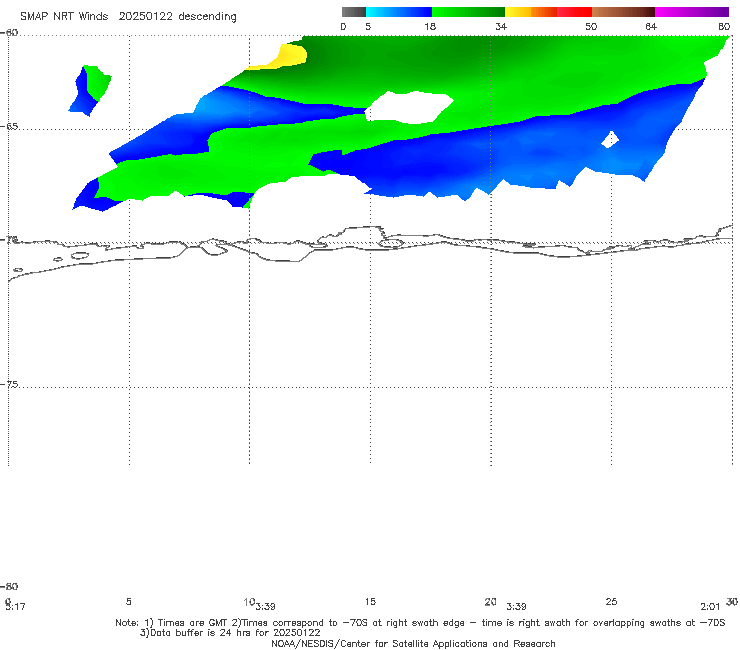Click the NOAA/NESDIS credit line

(x=413, y=643)
